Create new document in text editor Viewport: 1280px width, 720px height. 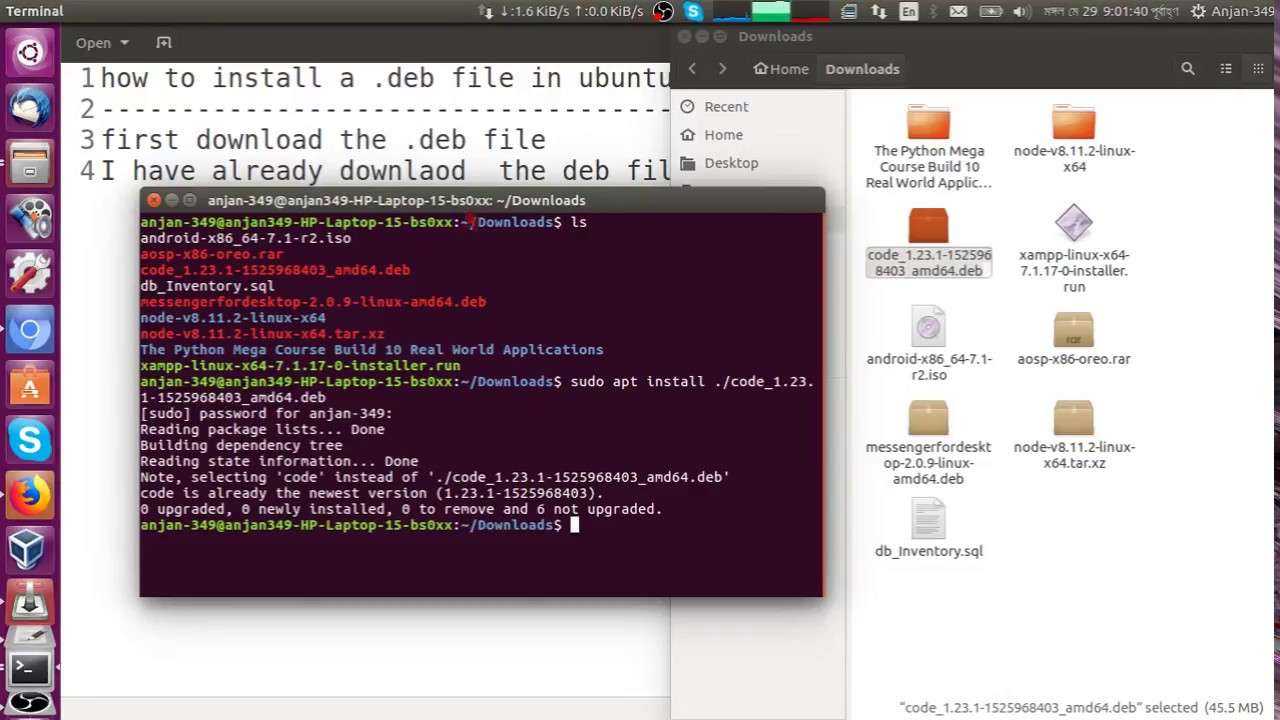[164, 43]
